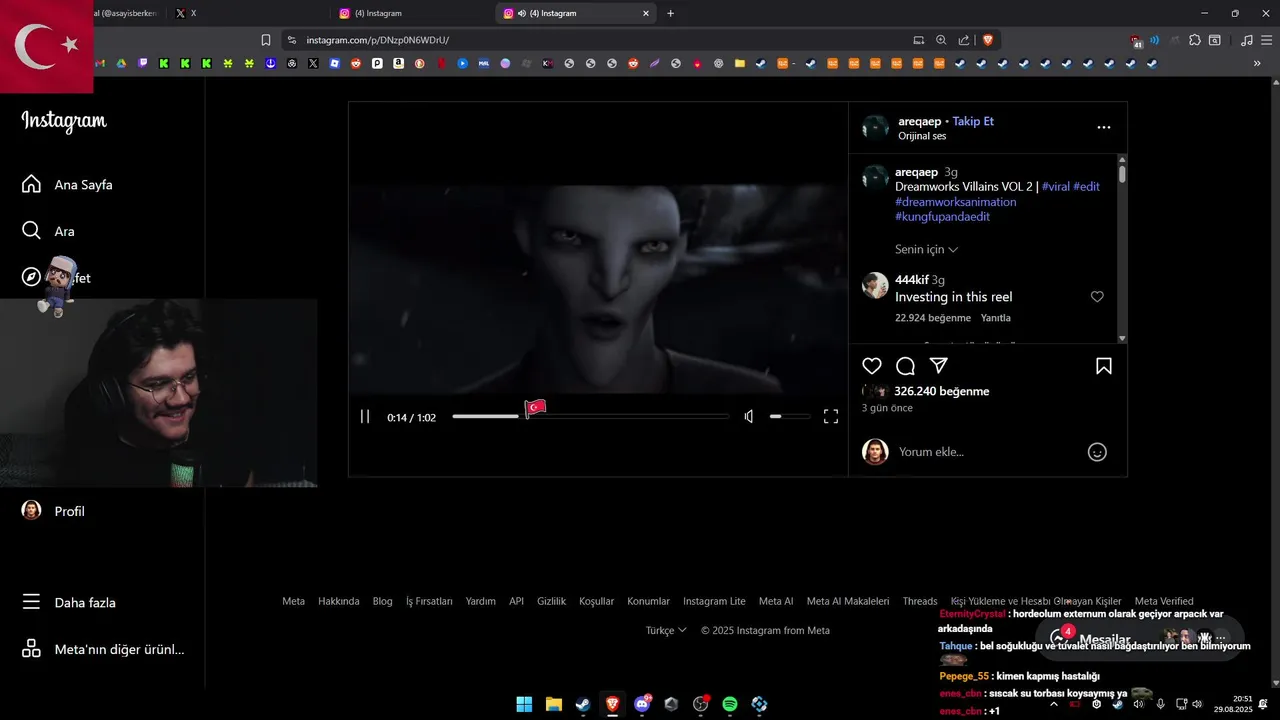Open the Instagram Lite footer link

click(x=714, y=601)
